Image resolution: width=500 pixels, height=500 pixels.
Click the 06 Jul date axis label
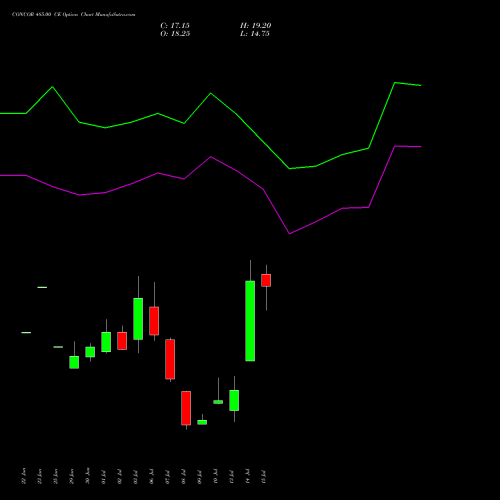point(152,477)
